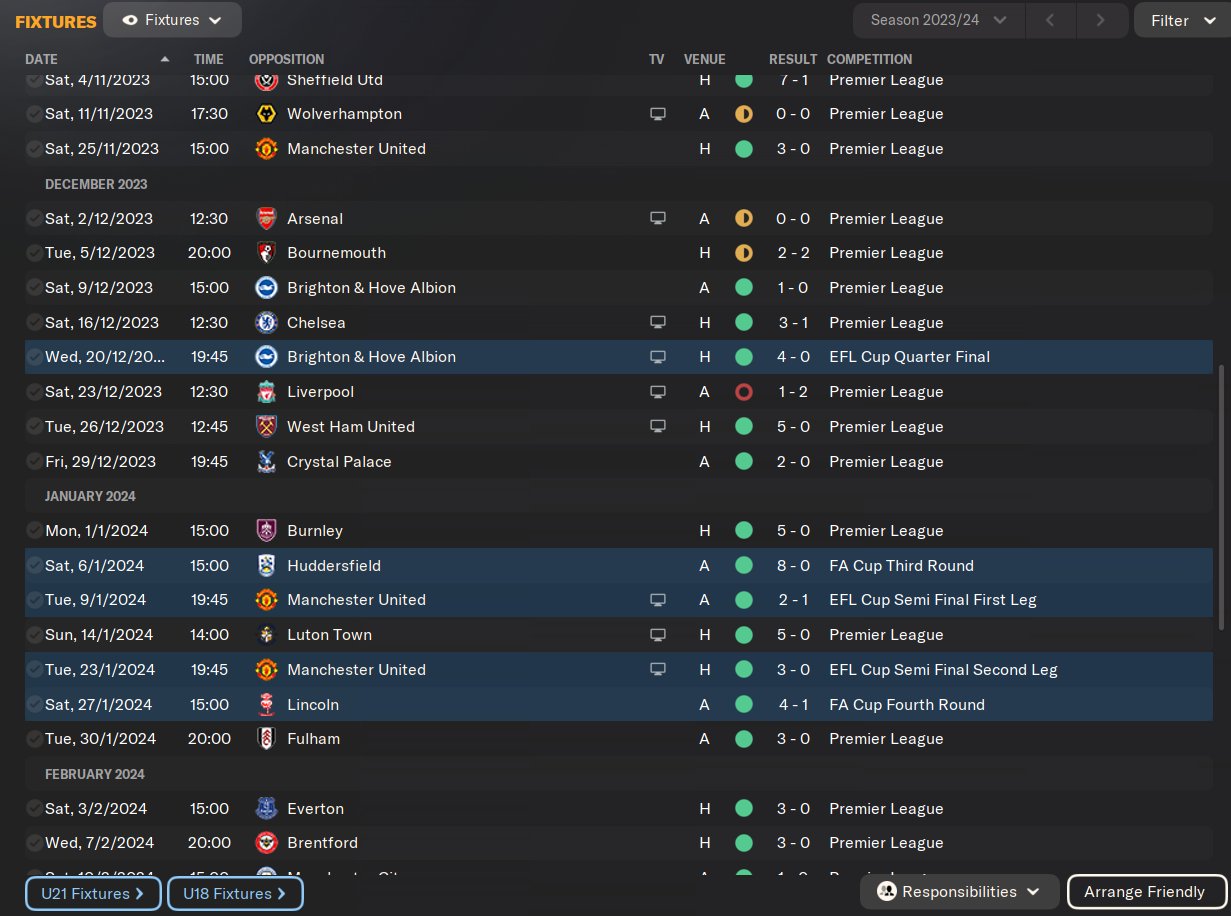This screenshot has height=916, width=1231.
Task: Toggle the checkmark for the Arsenal fixture
Action: click(34, 219)
